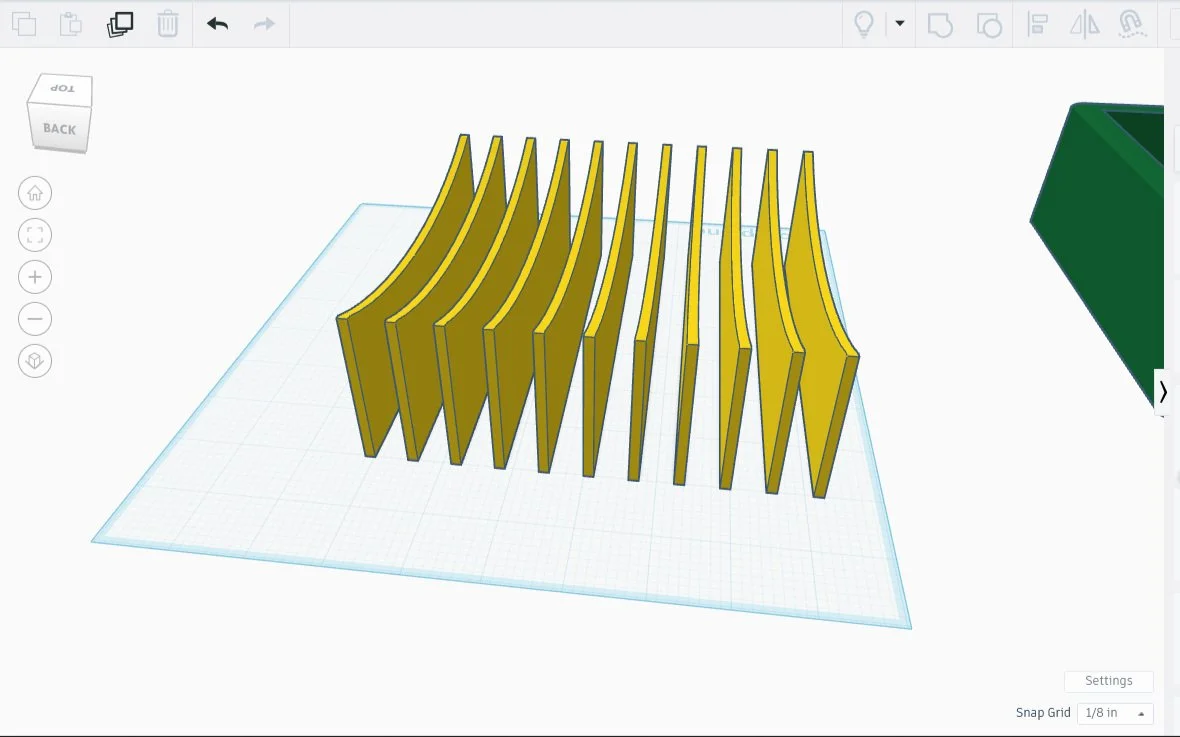Click the Group shapes icon
The height and width of the screenshot is (737, 1180).
point(940,25)
